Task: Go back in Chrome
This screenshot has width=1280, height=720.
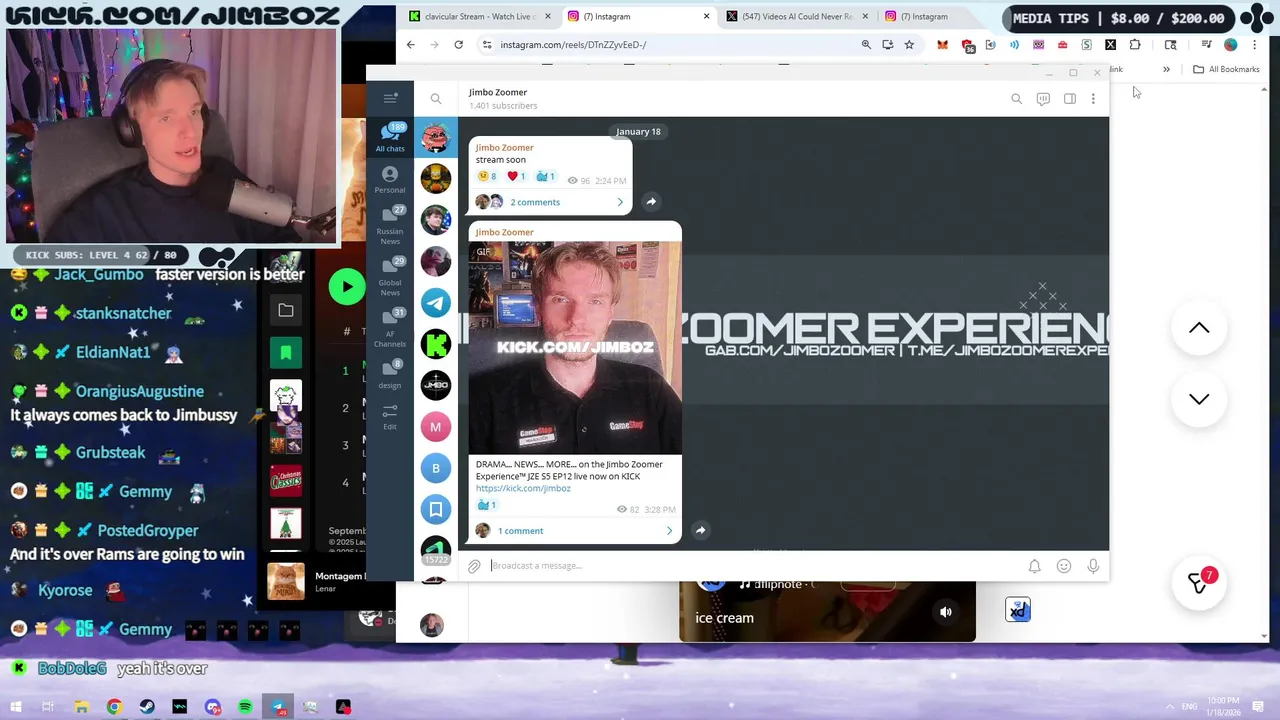Action: click(410, 44)
